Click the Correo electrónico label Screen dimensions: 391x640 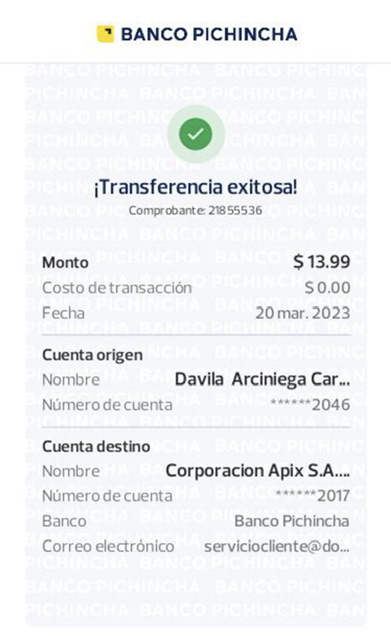108,546
